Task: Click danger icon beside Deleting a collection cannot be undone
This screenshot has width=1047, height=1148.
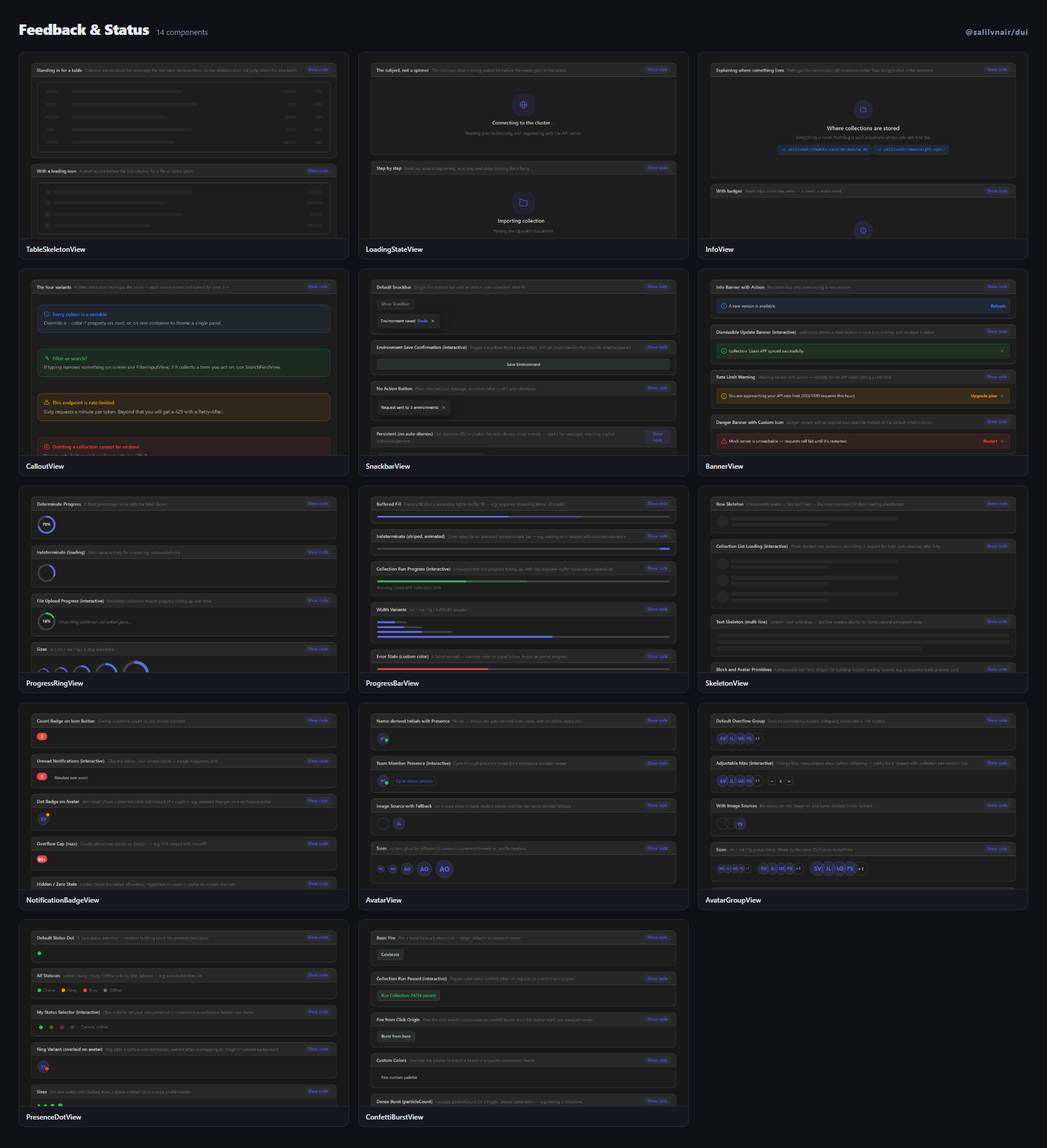Action: coord(47,447)
